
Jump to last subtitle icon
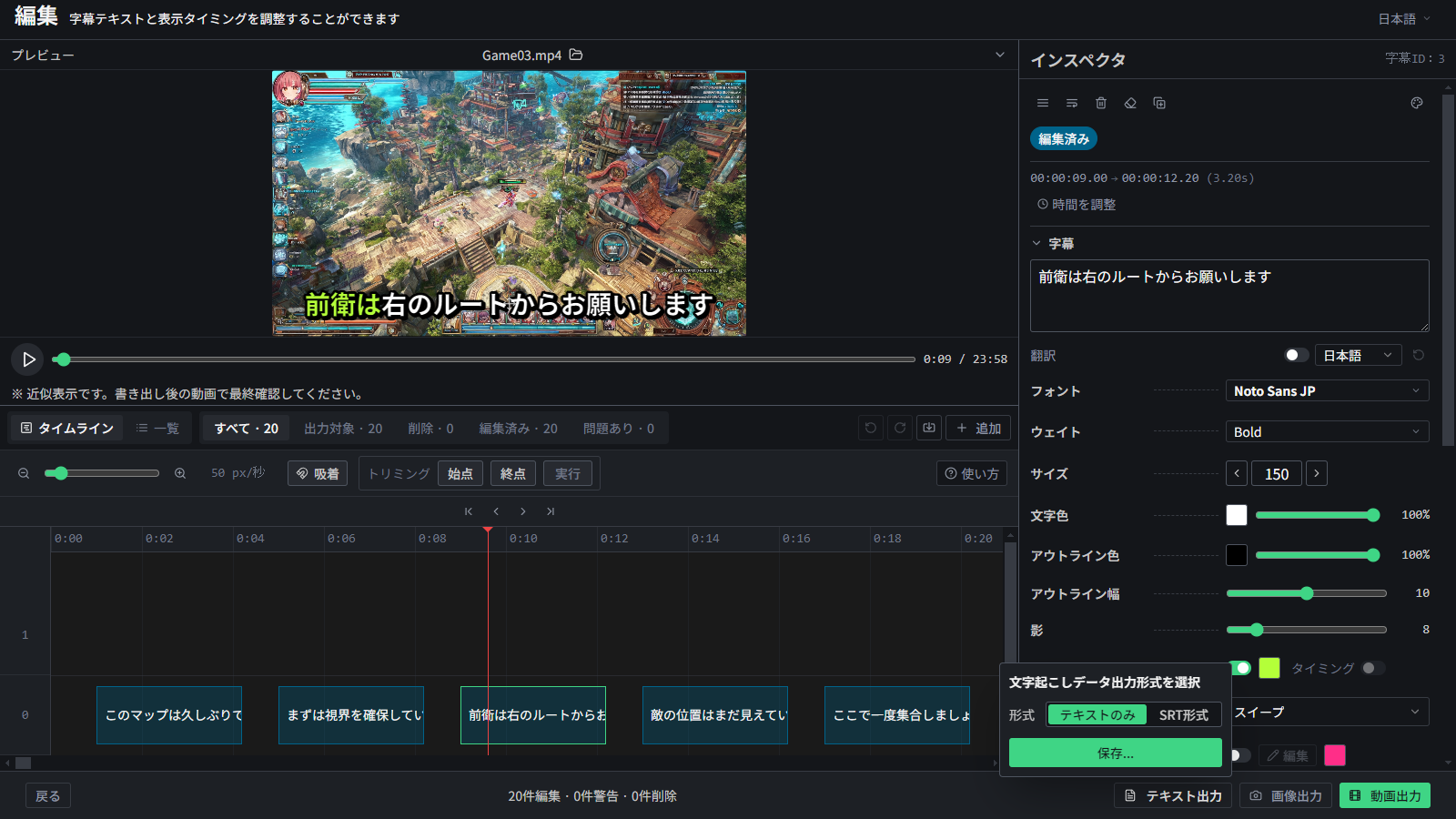tap(551, 511)
